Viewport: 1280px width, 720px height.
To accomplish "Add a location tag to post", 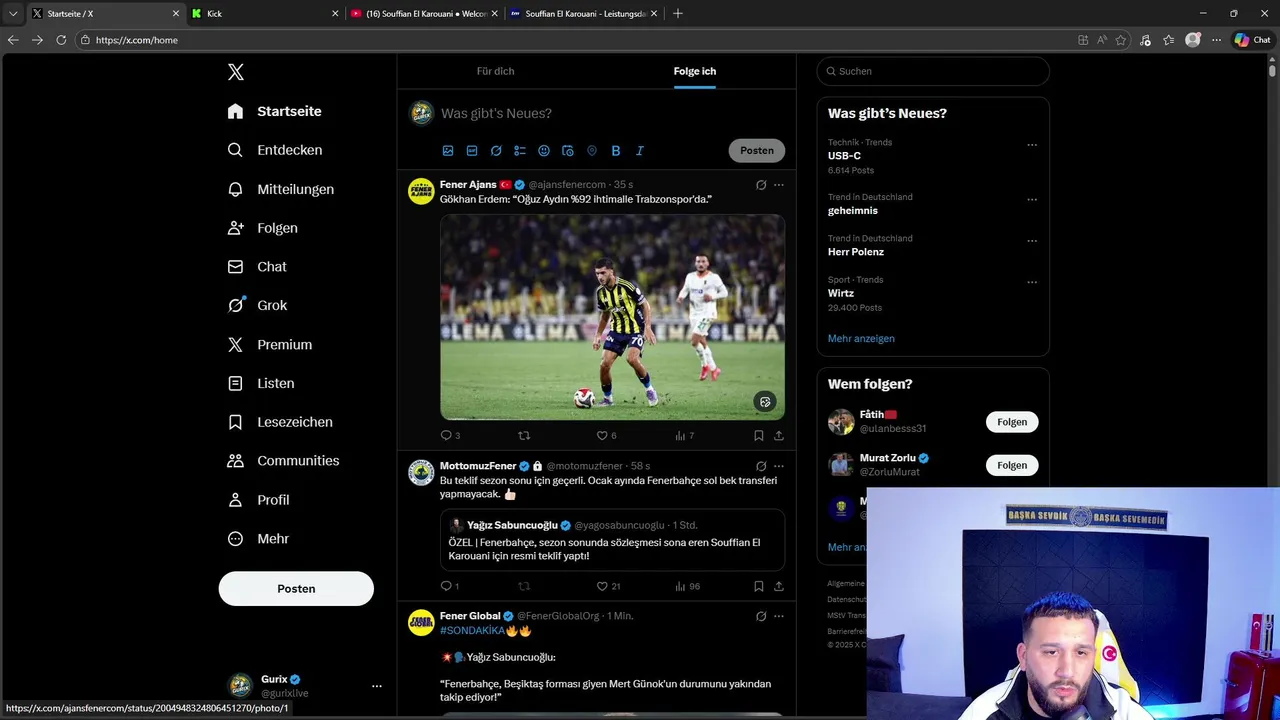I will pyautogui.click(x=592, y=151).
